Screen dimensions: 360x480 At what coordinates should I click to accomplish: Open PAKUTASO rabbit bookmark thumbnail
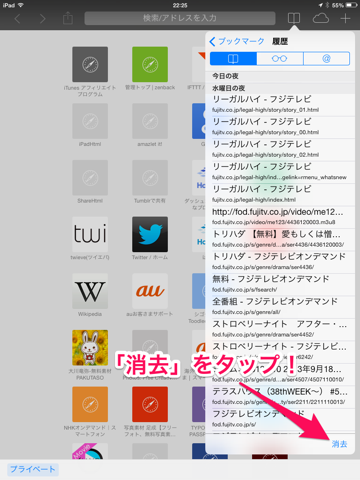point(90,348)
